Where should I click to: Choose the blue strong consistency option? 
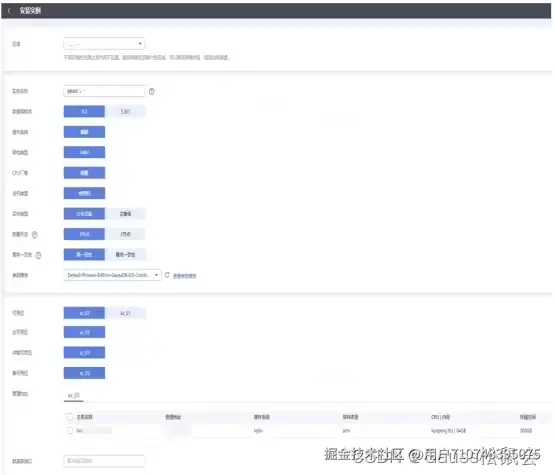point(84,254)
